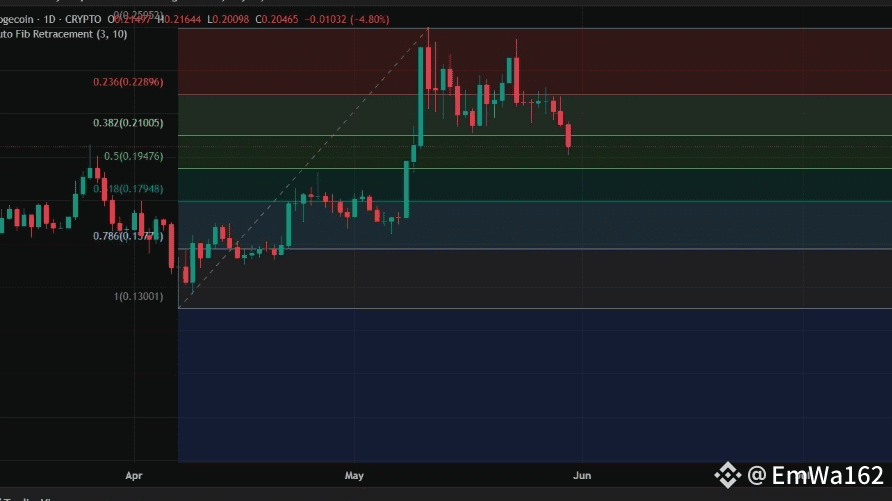Click the May label on time axis
Image resolution: width=892 pixels, height=501 pixels.
point(354,475)
